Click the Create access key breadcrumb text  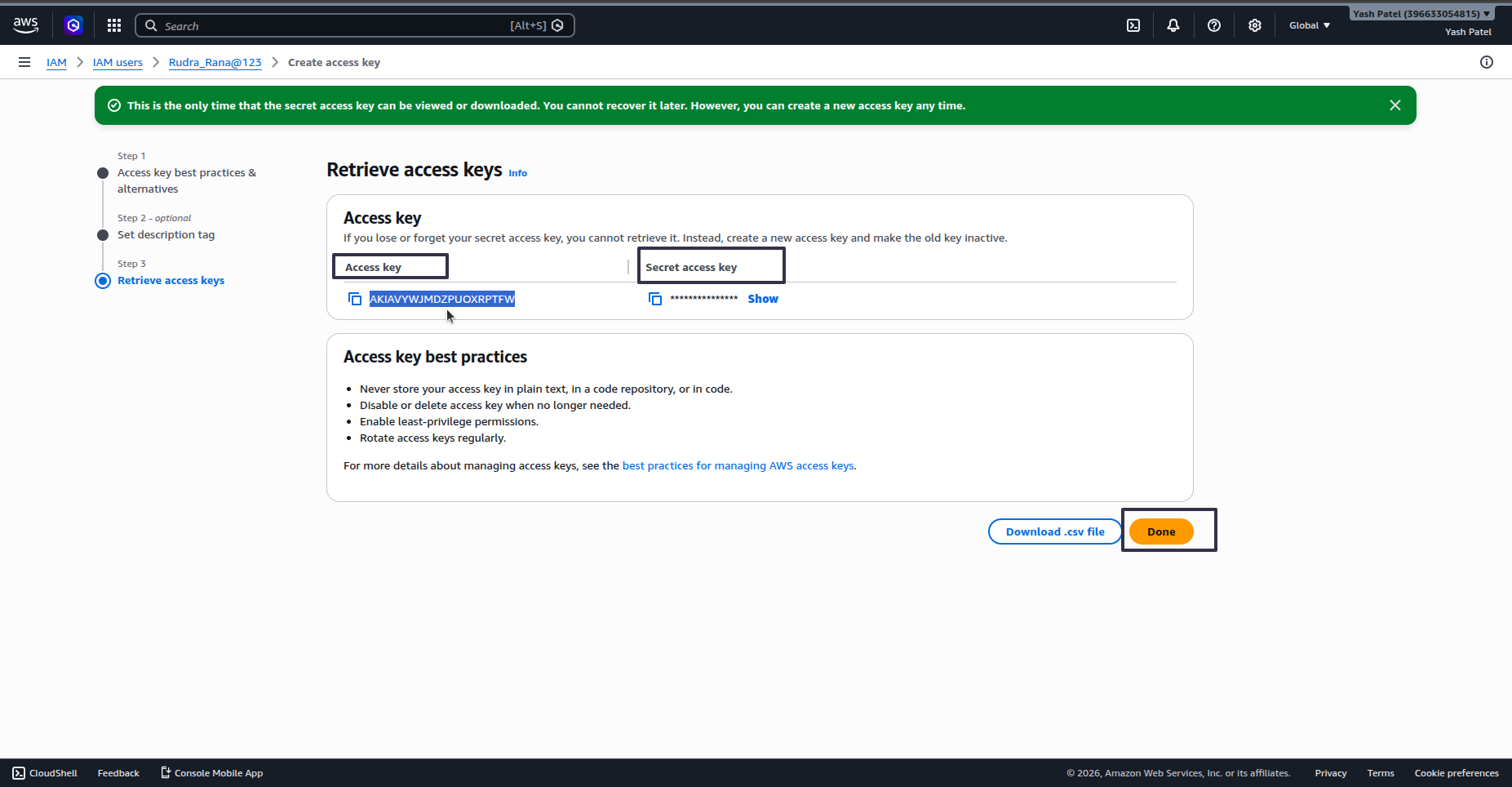pyautogui.click(x=334, y=62)
